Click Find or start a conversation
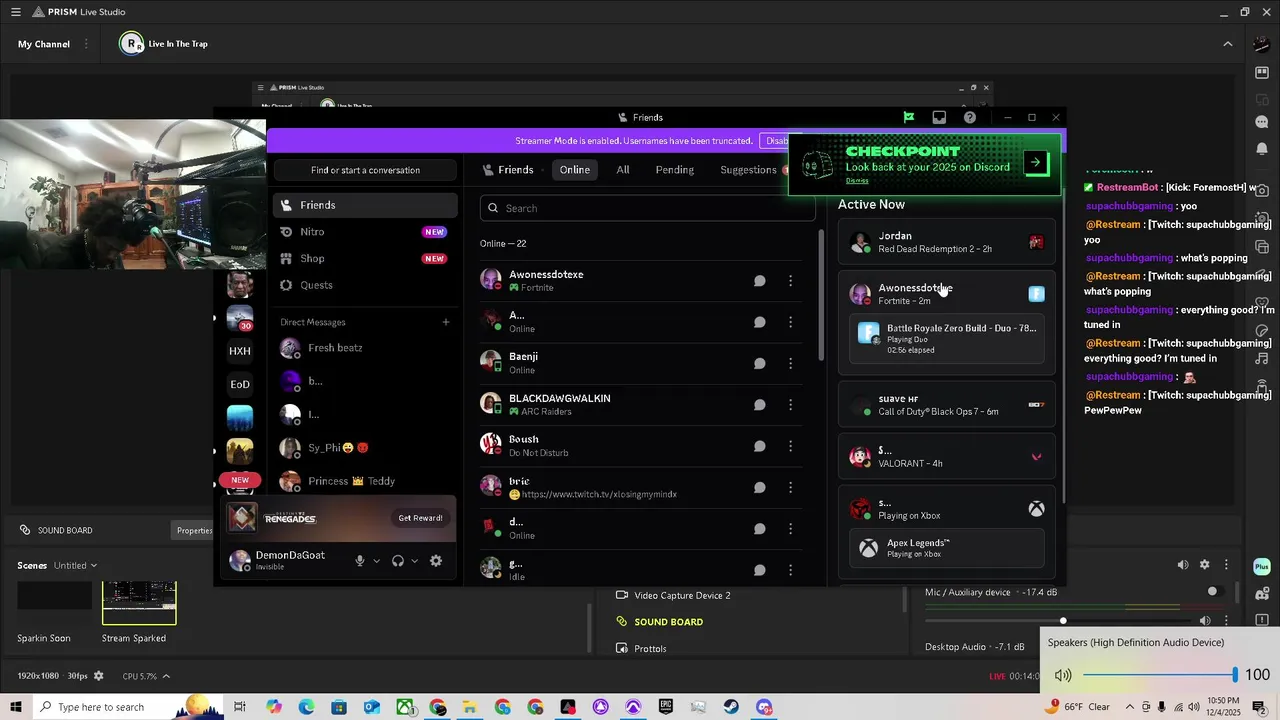This screenshot has width=1280, height=720. 365,170
